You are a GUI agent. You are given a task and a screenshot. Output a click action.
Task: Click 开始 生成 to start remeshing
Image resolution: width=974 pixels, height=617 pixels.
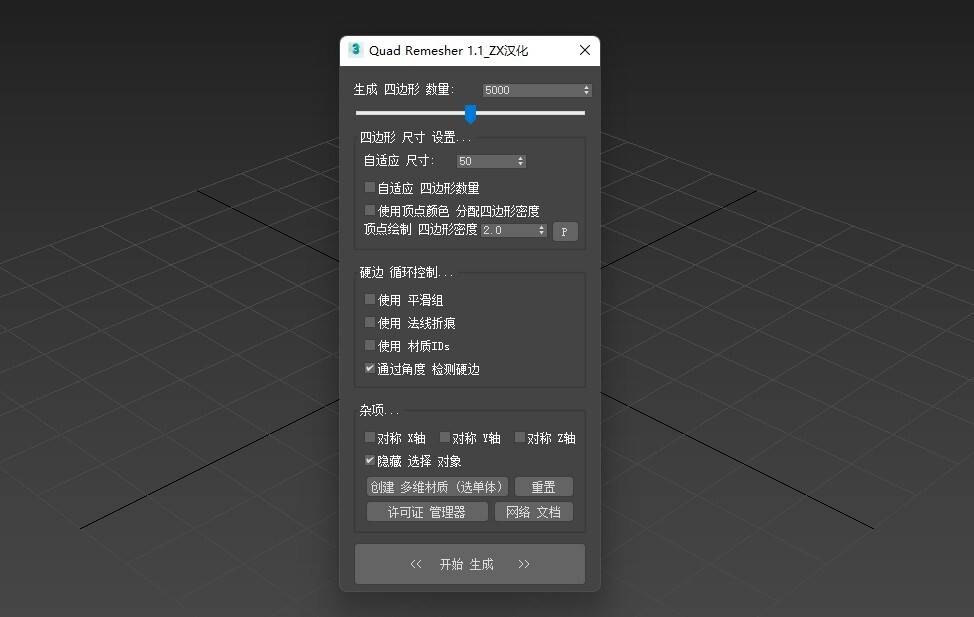tap(469, 563)
